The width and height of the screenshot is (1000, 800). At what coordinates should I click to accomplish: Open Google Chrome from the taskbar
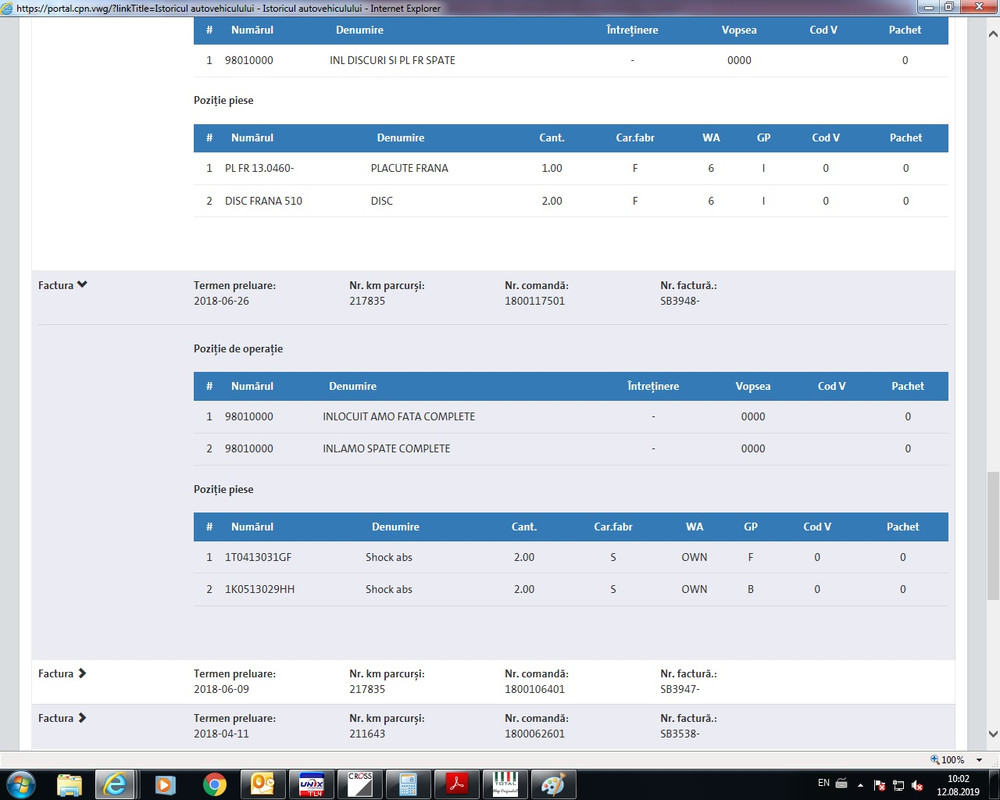click(214, 784)
